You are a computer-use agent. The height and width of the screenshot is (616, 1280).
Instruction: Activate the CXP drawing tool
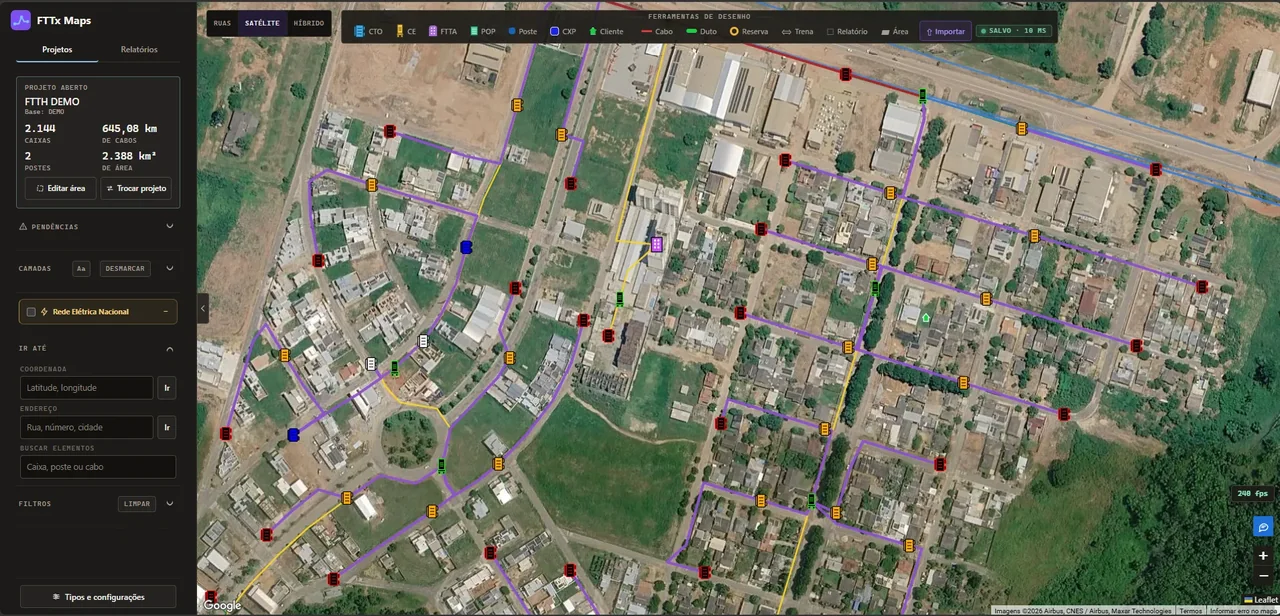pos(563,31)
